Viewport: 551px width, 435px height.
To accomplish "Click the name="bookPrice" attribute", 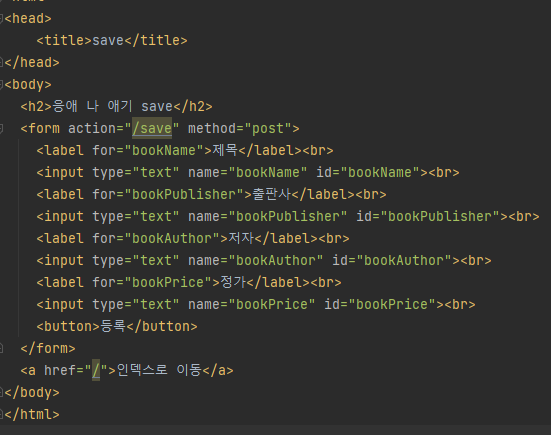I will pyautogui.click(x=252, y=304).
